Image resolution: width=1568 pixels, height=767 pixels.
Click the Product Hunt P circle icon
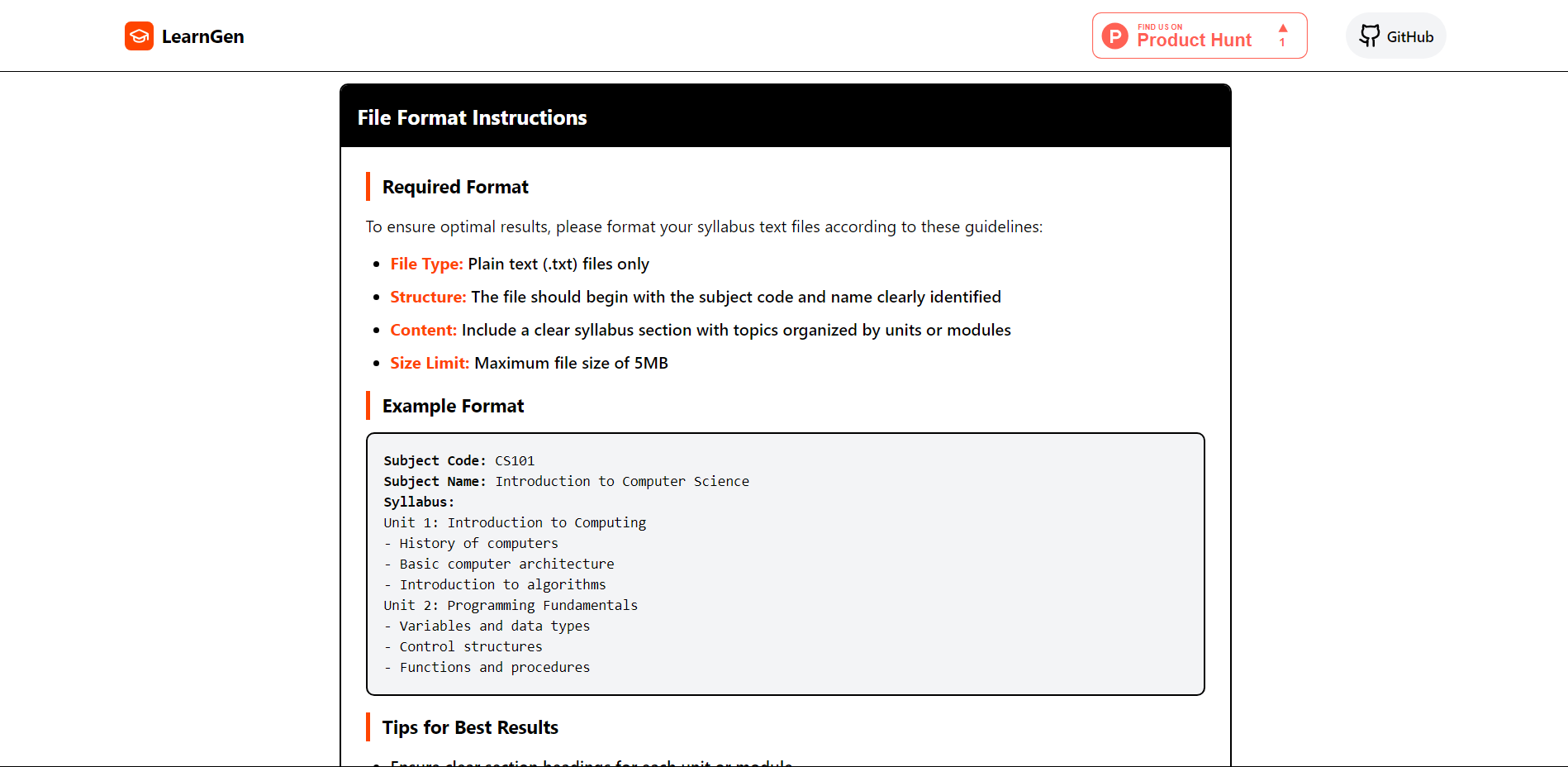click(1115, 36)
